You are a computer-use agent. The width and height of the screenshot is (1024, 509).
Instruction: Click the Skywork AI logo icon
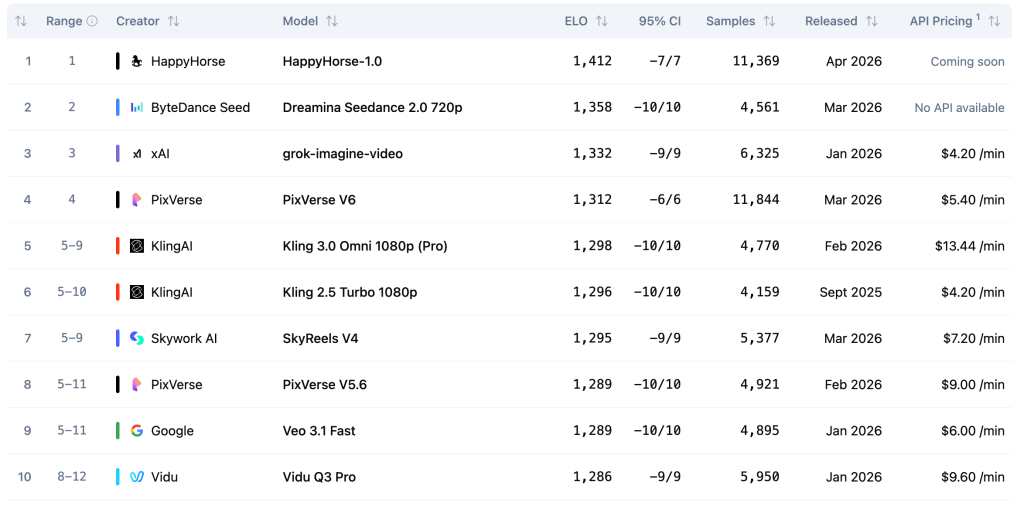(137, 339)
